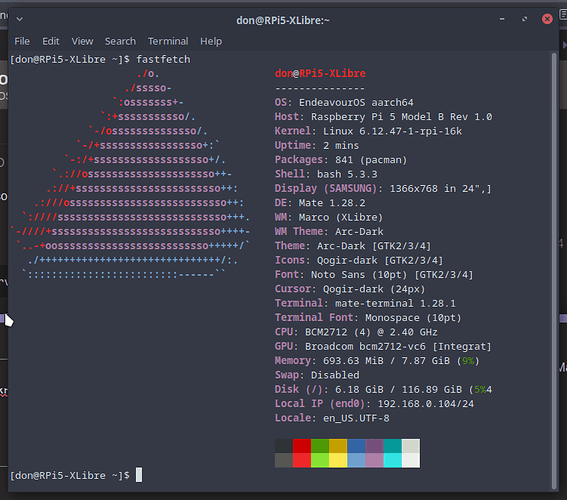This screenshot has height=500, width=567.
Task: Click the terminal cursor at the bottom prompt
Action: click(x=139, y=475)
